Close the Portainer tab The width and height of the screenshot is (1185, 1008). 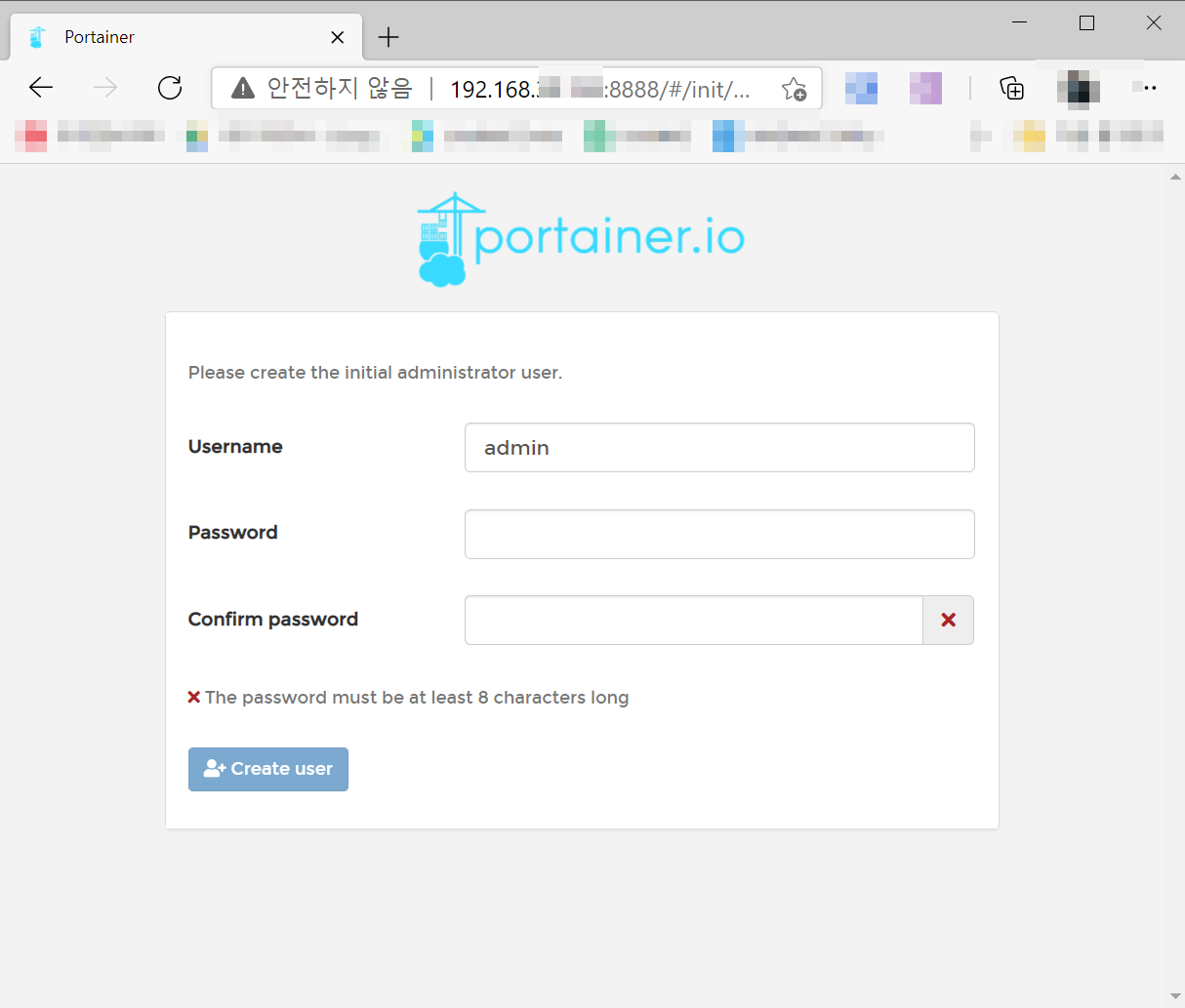click(338, 37)
